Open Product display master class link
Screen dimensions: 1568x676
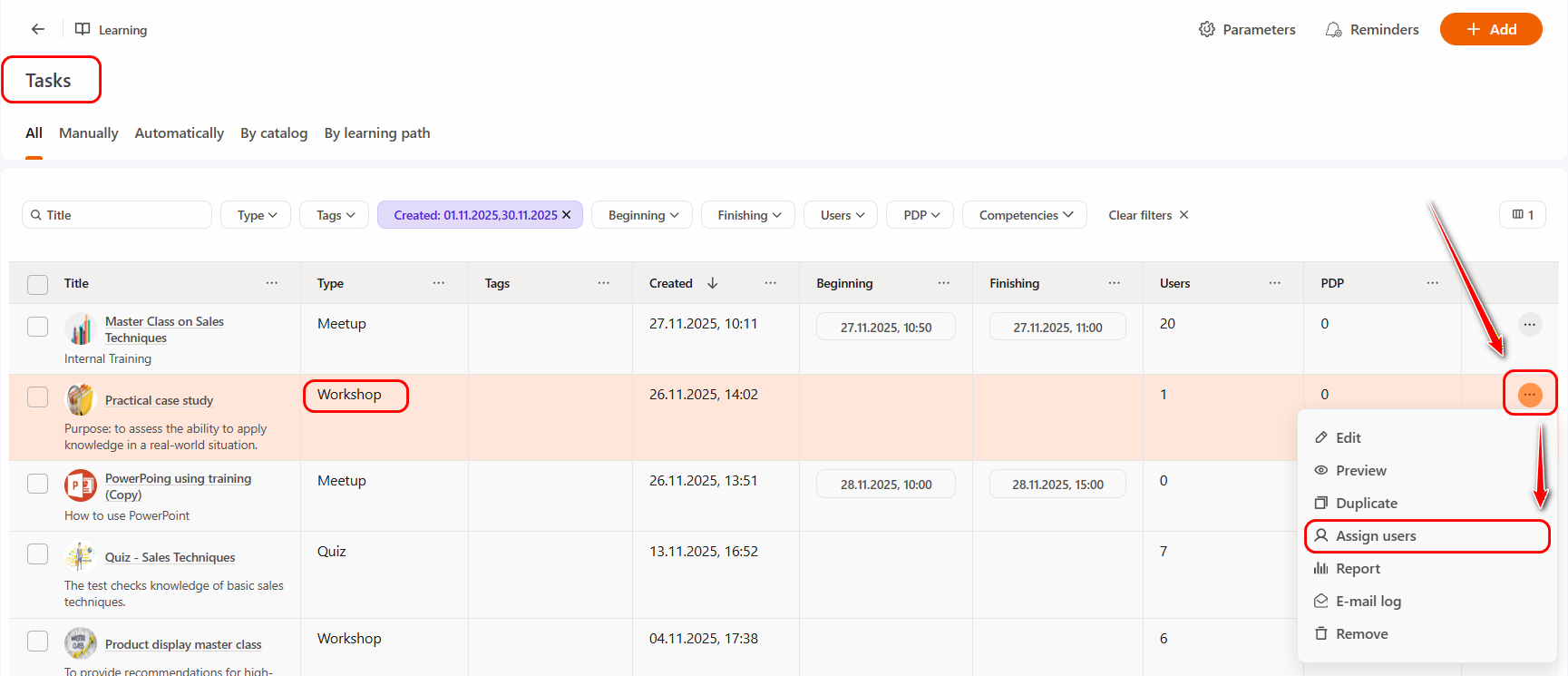click(x=183, y=644)
